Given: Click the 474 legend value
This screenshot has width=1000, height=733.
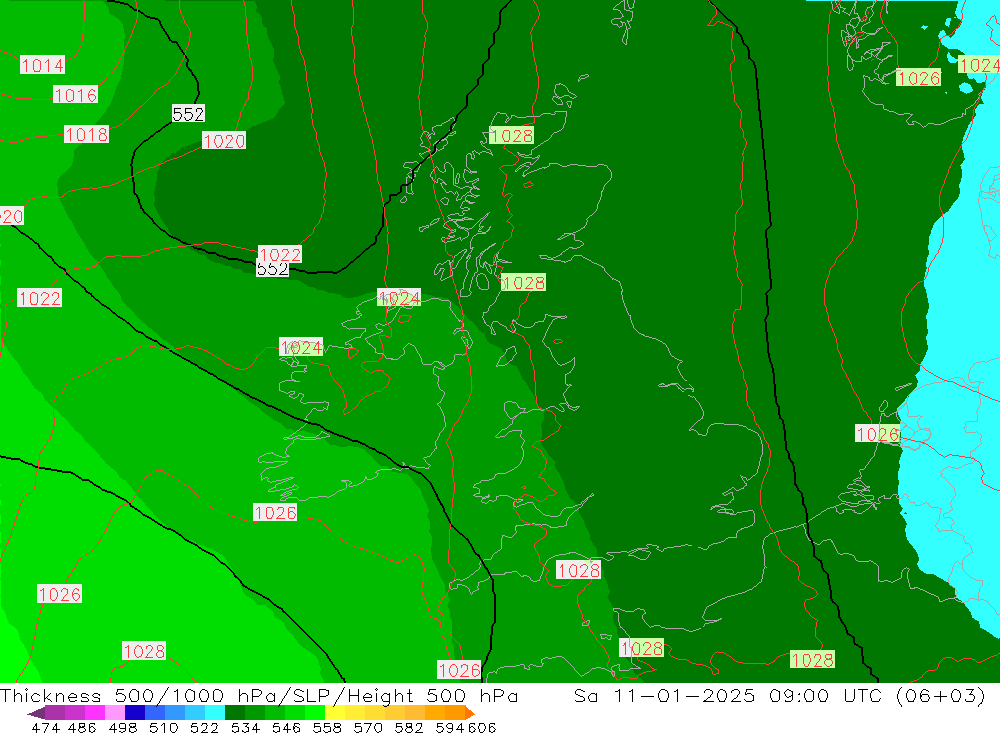Looking at the screenshot, I should point(45,727).
